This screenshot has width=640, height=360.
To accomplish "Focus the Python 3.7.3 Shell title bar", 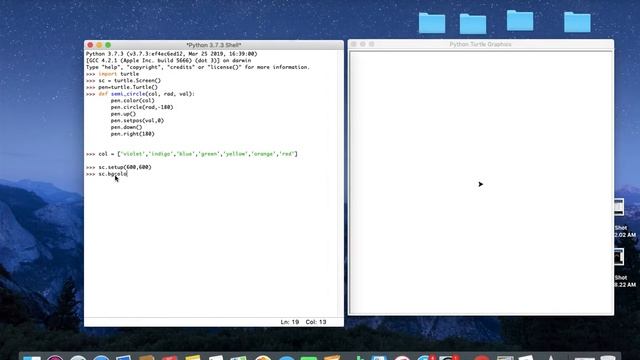I will [214, 45].
